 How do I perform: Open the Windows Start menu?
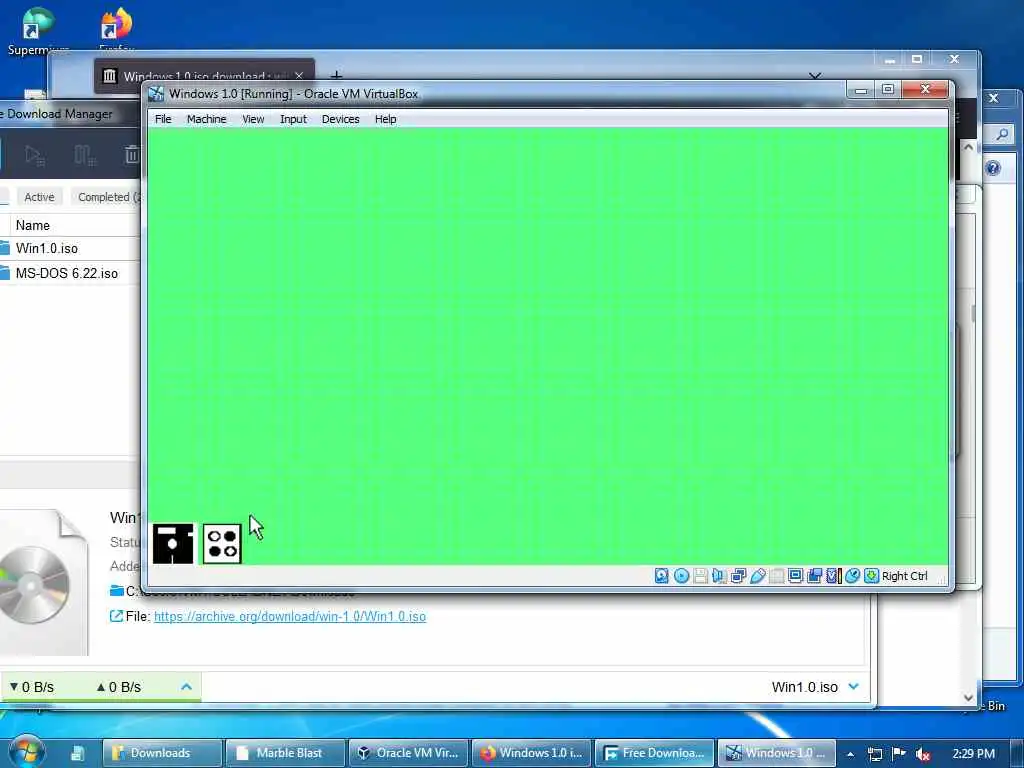[x=27, y=752]
